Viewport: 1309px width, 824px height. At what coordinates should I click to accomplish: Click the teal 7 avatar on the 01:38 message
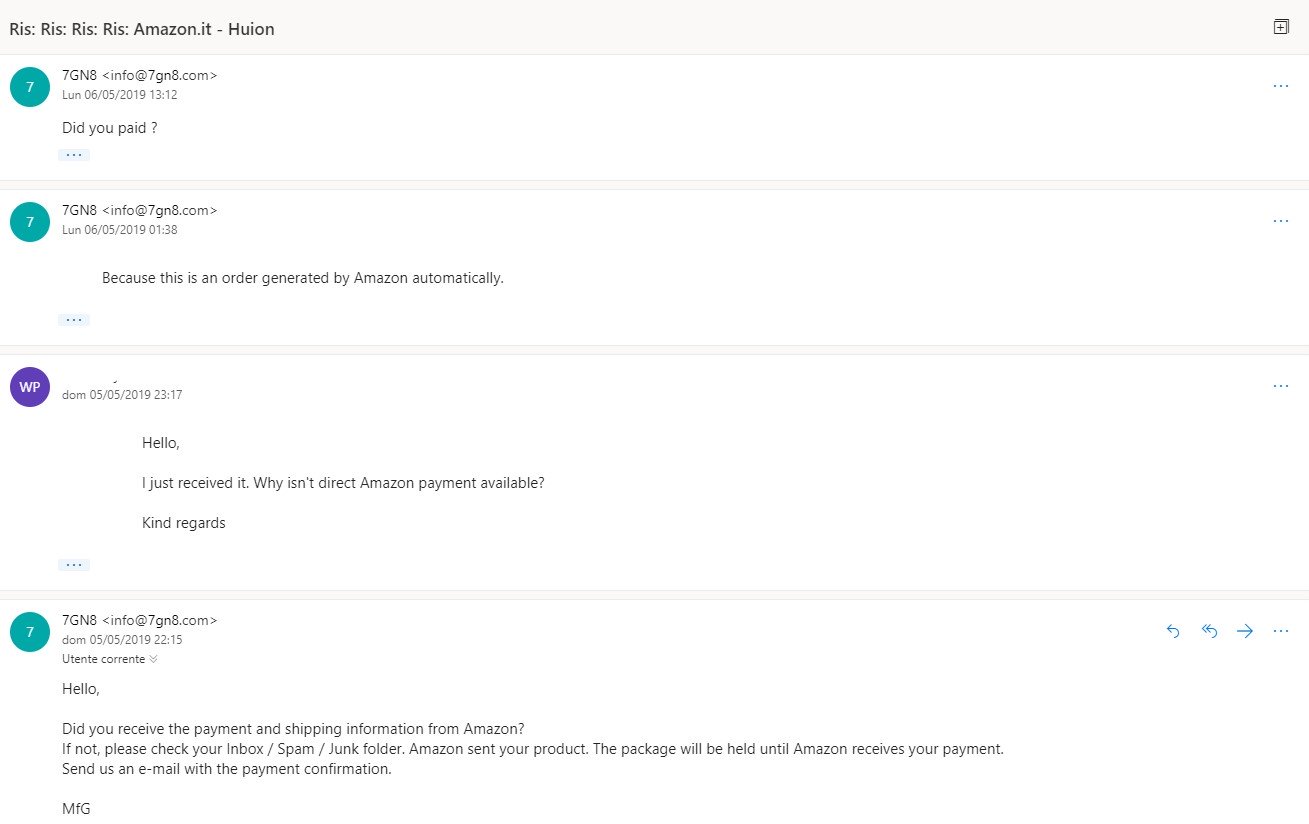click(x=30, y=221)
